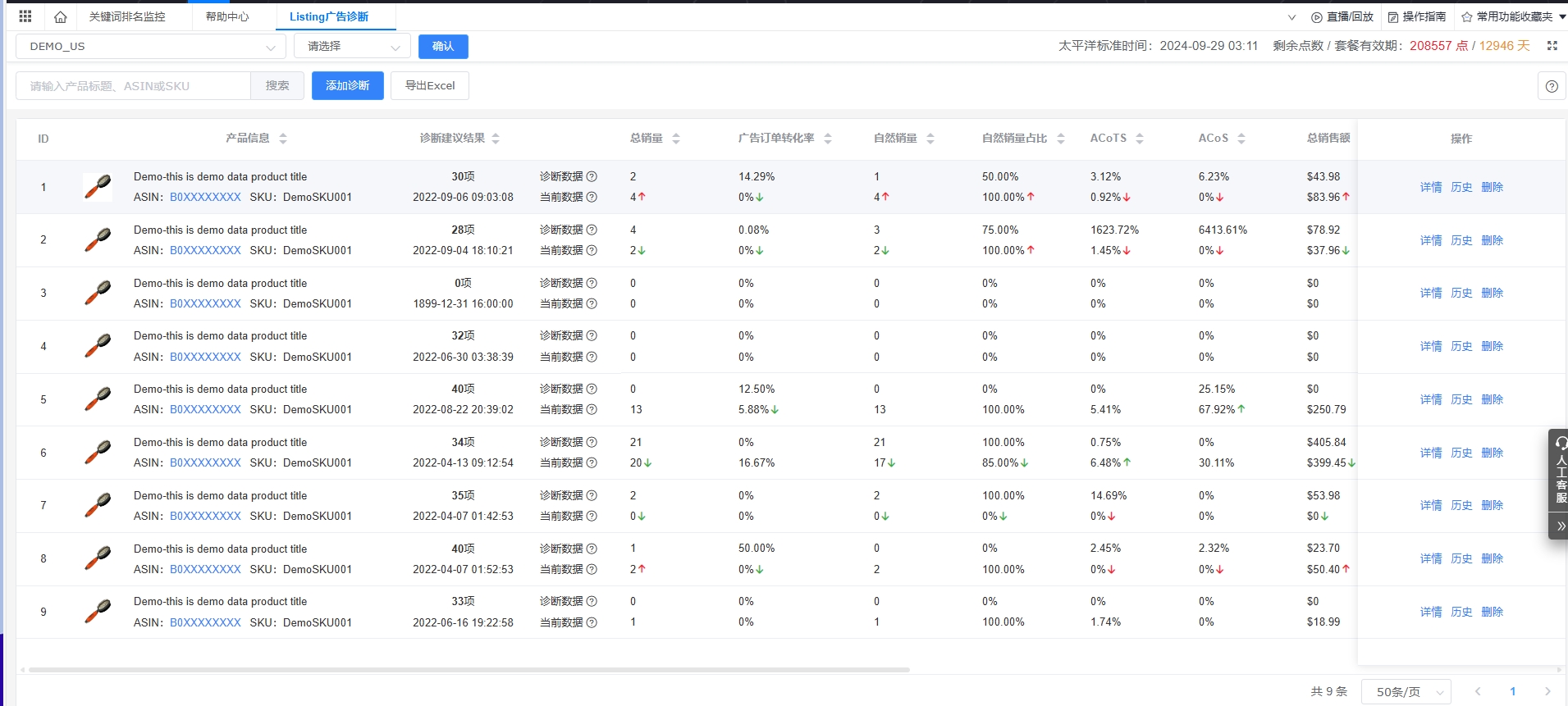Sort by ACoTS column
This screenshot has height=706, width=1568.
[x=1139, y=139]
